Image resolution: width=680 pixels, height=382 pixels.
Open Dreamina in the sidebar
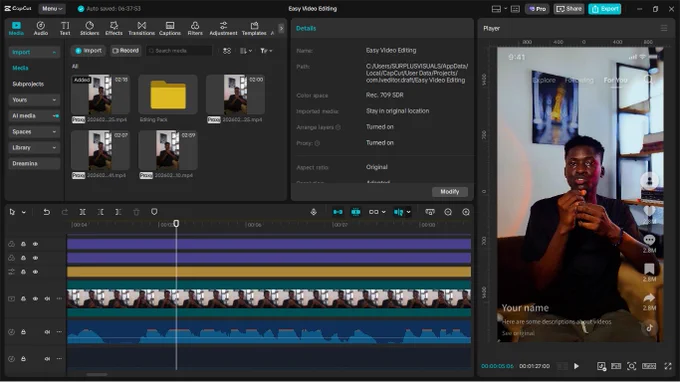[x=34, y=163]
